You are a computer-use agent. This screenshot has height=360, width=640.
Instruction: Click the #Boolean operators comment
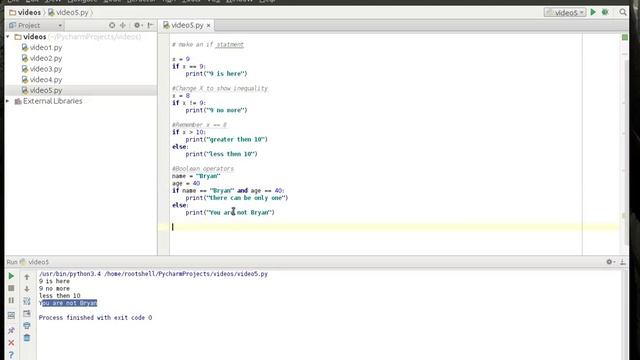pos(203,169)
